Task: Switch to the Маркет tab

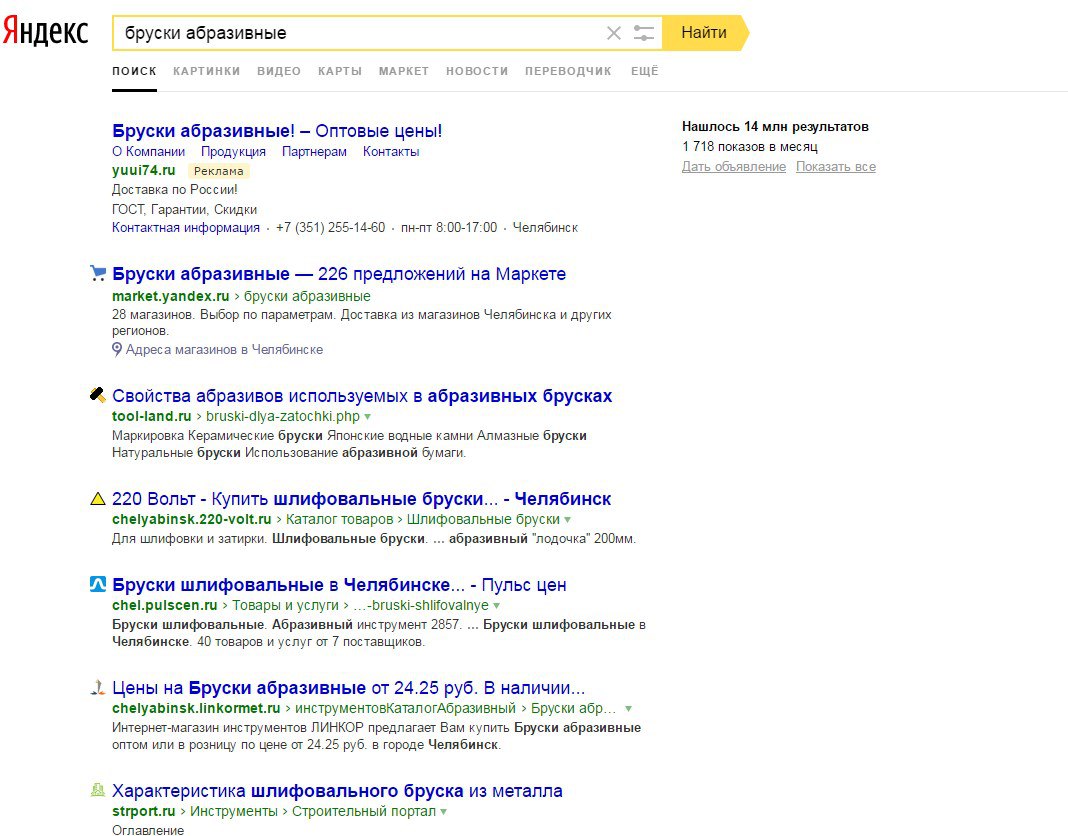Action: 403,71
